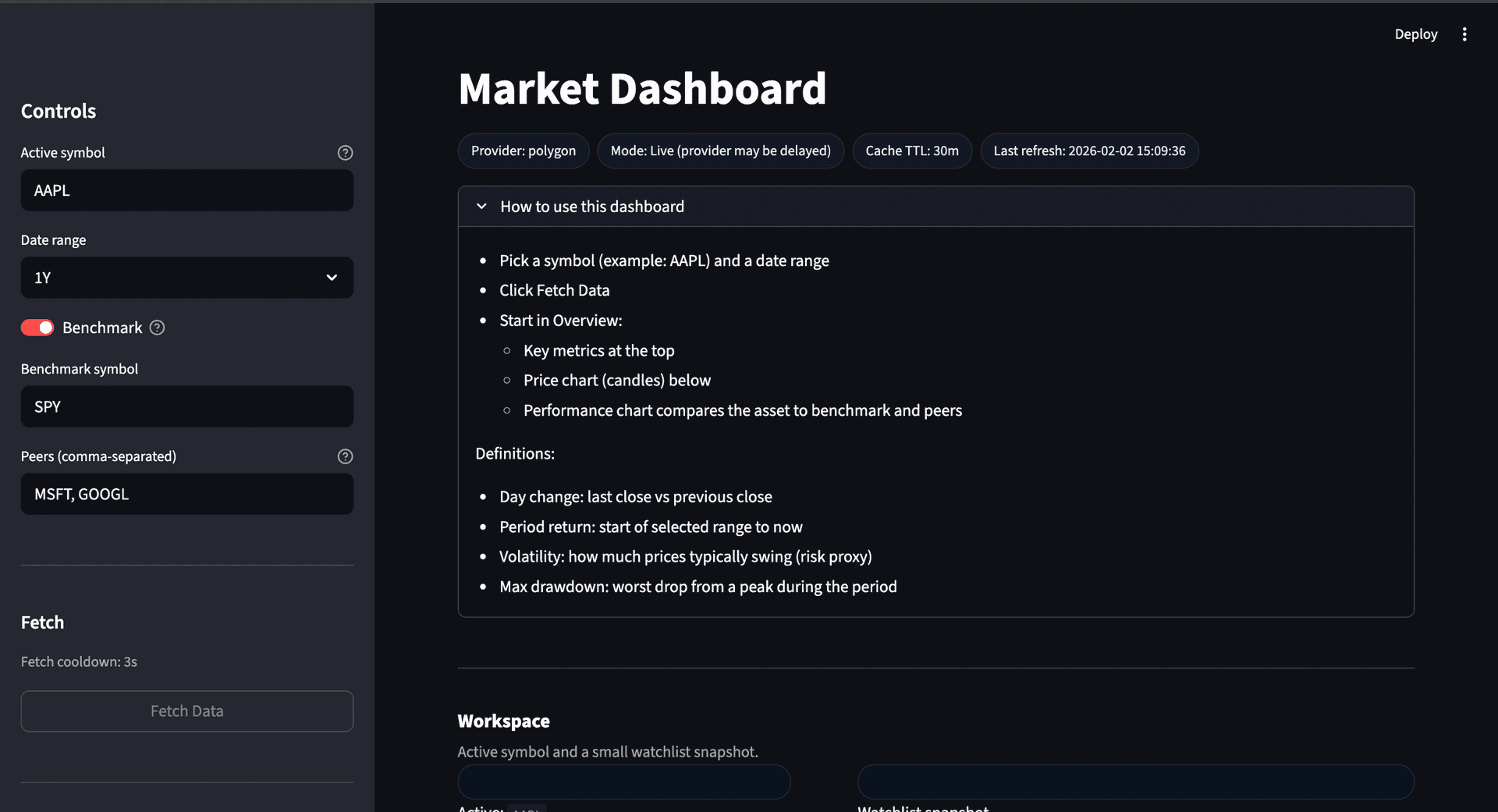Click the Provider: polygon badge
This screenshot has width=1498, height=812.
coord(523,151)
